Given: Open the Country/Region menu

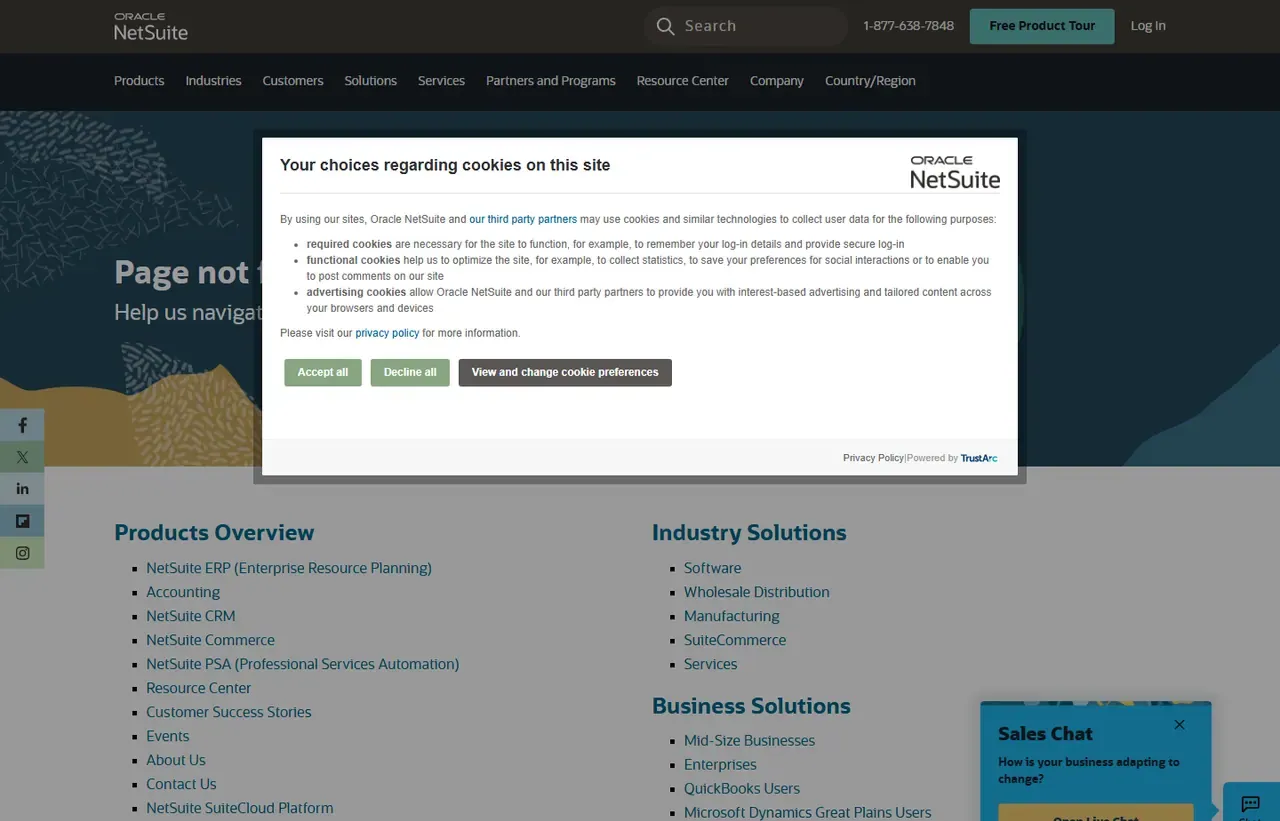Looking at the screenshot, I should pyautogui.click(x=870, y=81).
